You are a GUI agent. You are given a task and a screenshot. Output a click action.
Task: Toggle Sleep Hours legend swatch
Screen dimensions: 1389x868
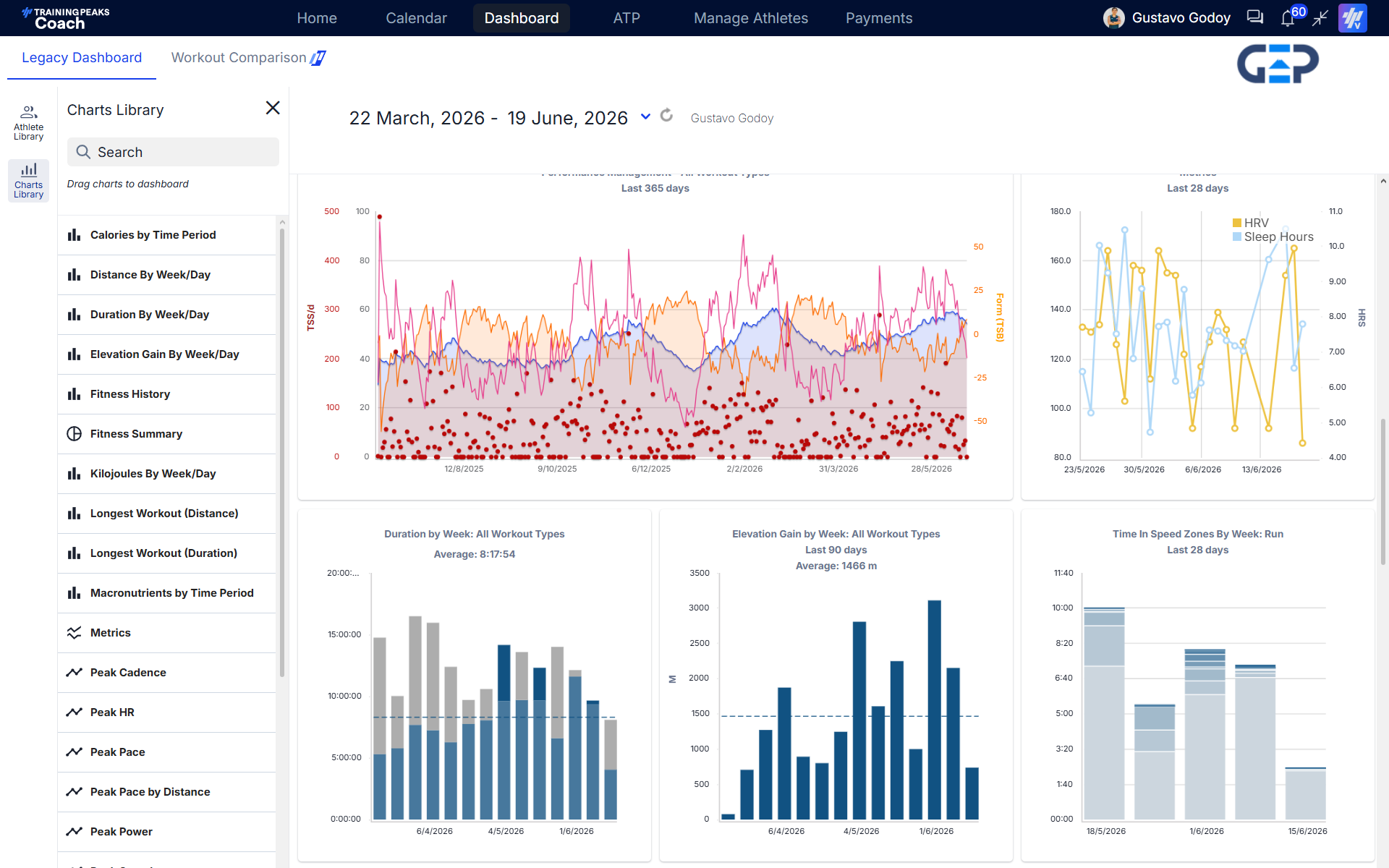(x=1237, y=237)
